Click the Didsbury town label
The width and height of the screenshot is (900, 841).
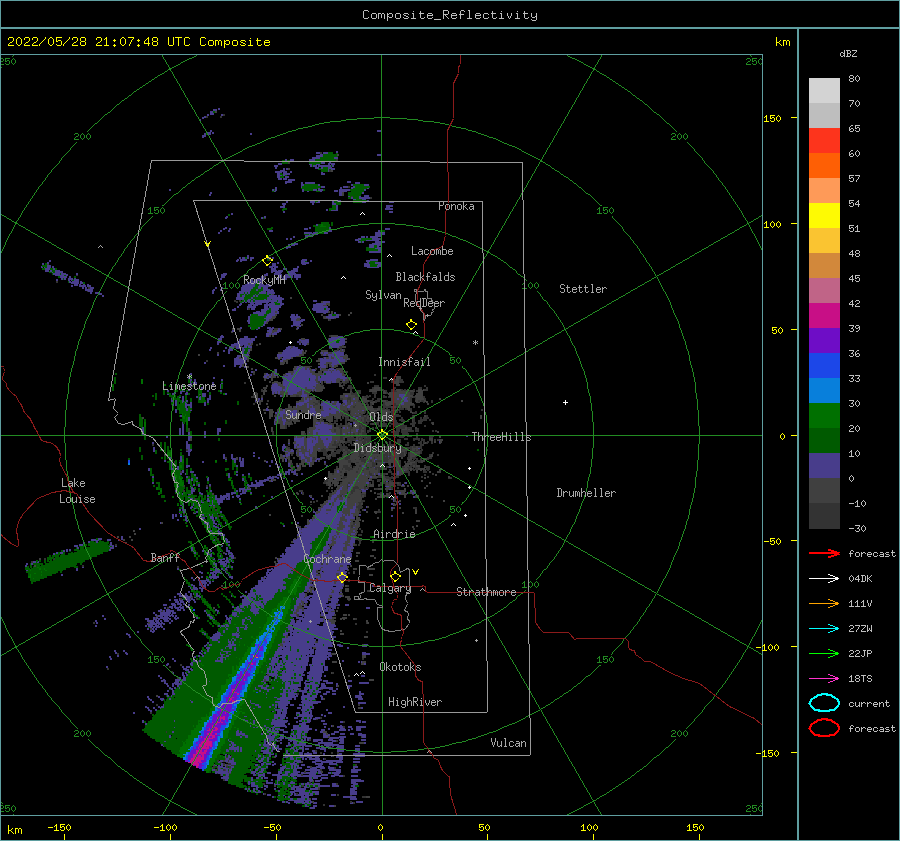point(377,448)
